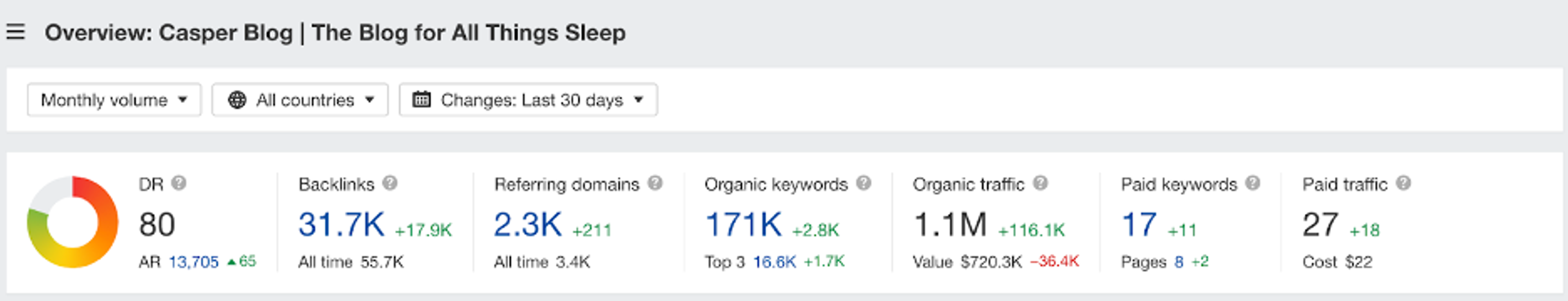Open paid Pages value 8
This screenshot has height=301, width=1568.
pyautogui.click(x=1179, y=262)
